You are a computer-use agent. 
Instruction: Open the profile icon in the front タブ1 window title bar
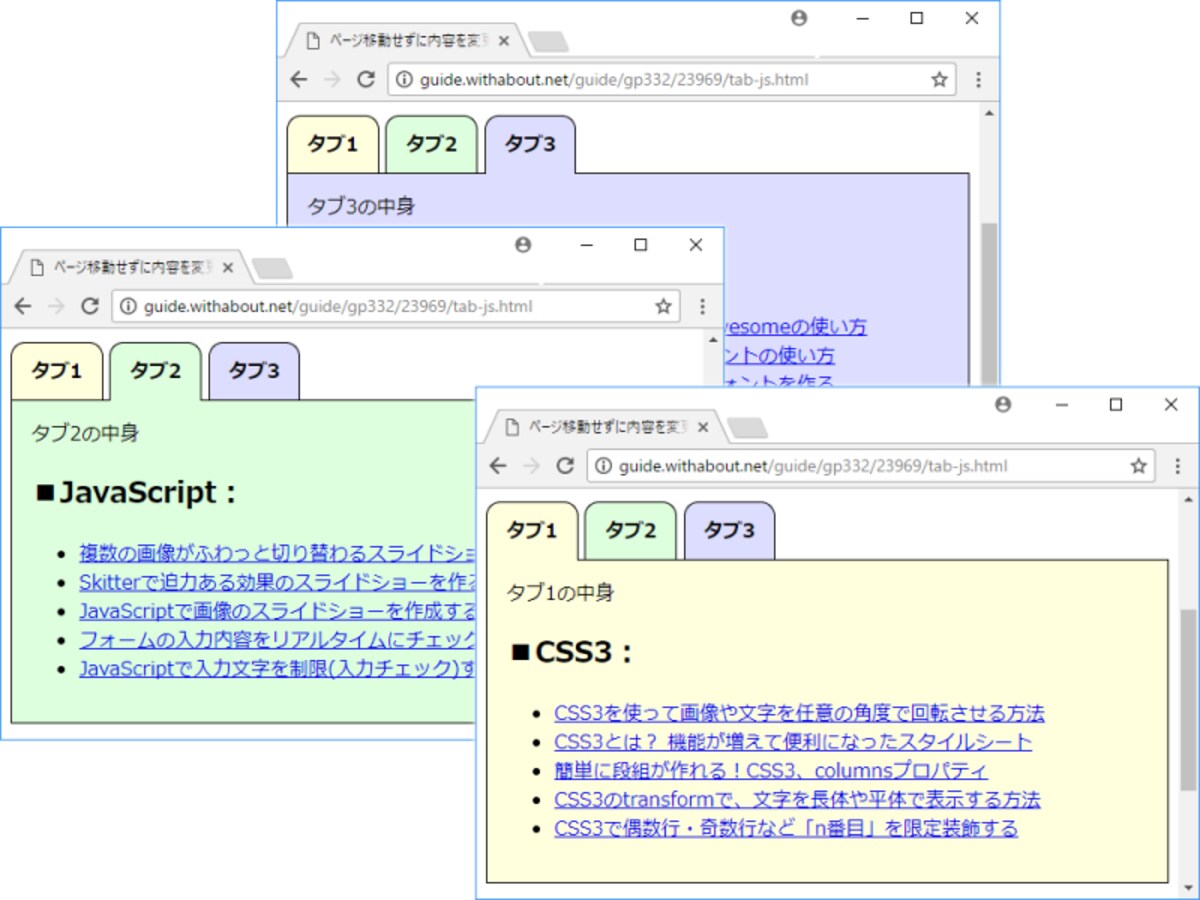click(x=1003, y=404)
